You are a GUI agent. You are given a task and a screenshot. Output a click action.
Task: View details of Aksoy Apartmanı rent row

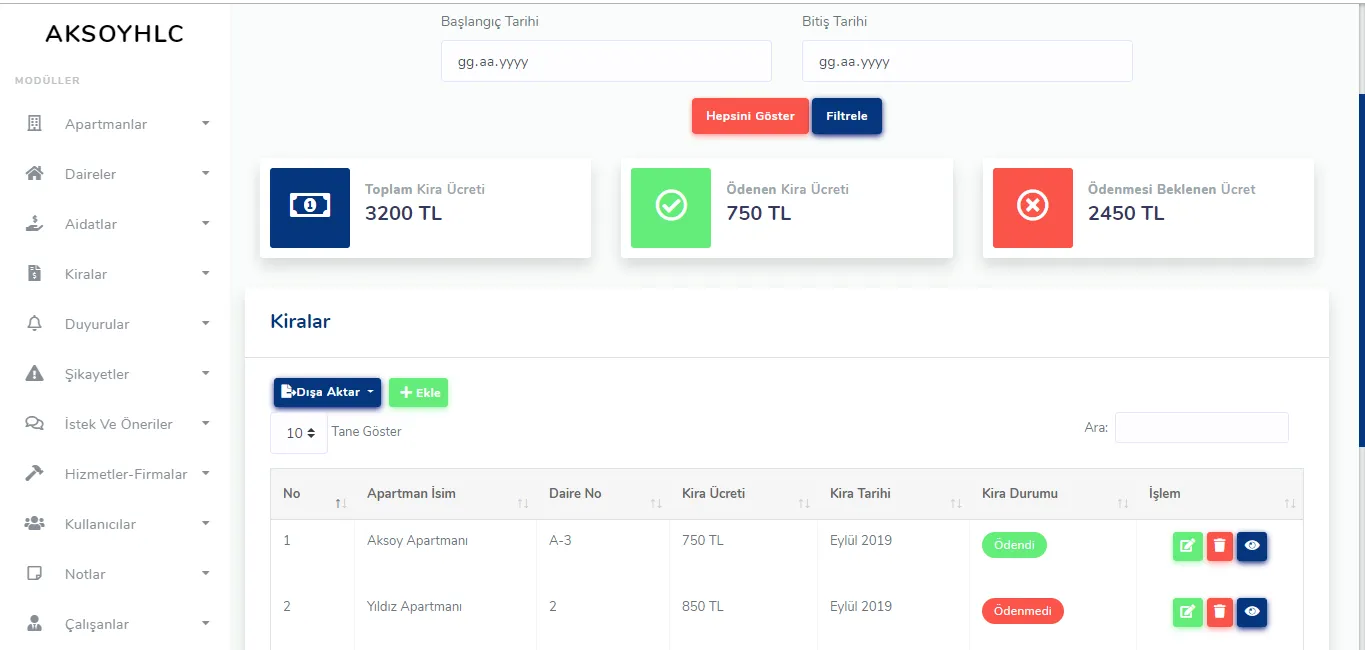pos(1252,546)
